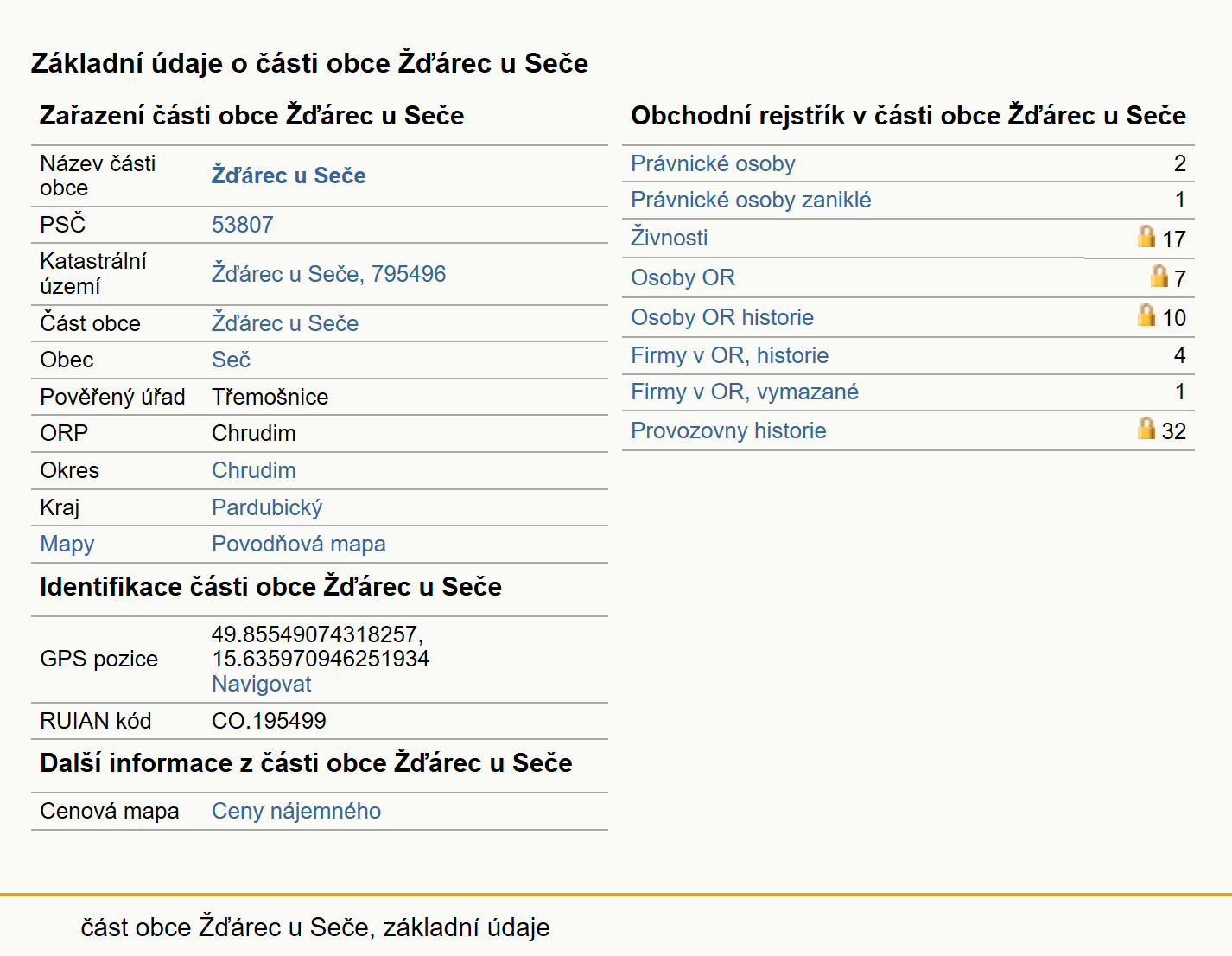1232x956 pixels.
Task: Open Povodňová mapa link
Action: point(299,544)
